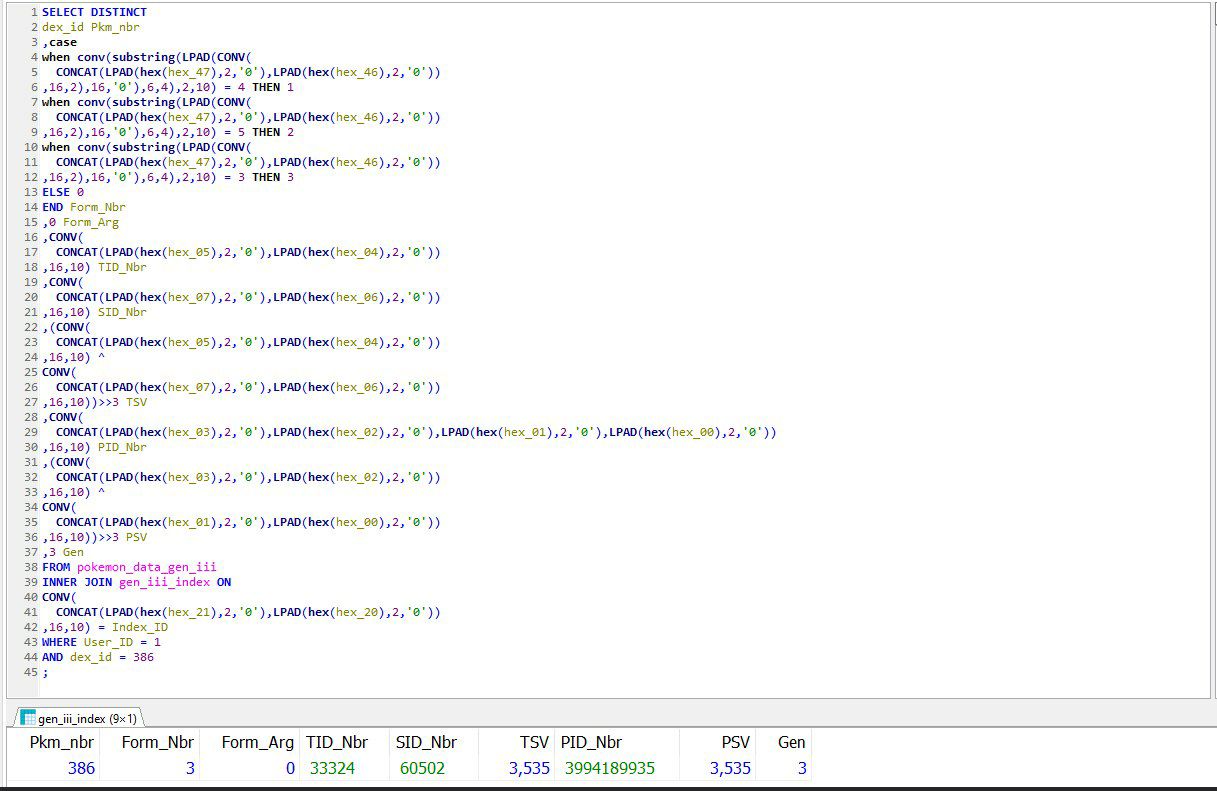Place cursor on the SELECT DISTINCT line

pos(94,12)
